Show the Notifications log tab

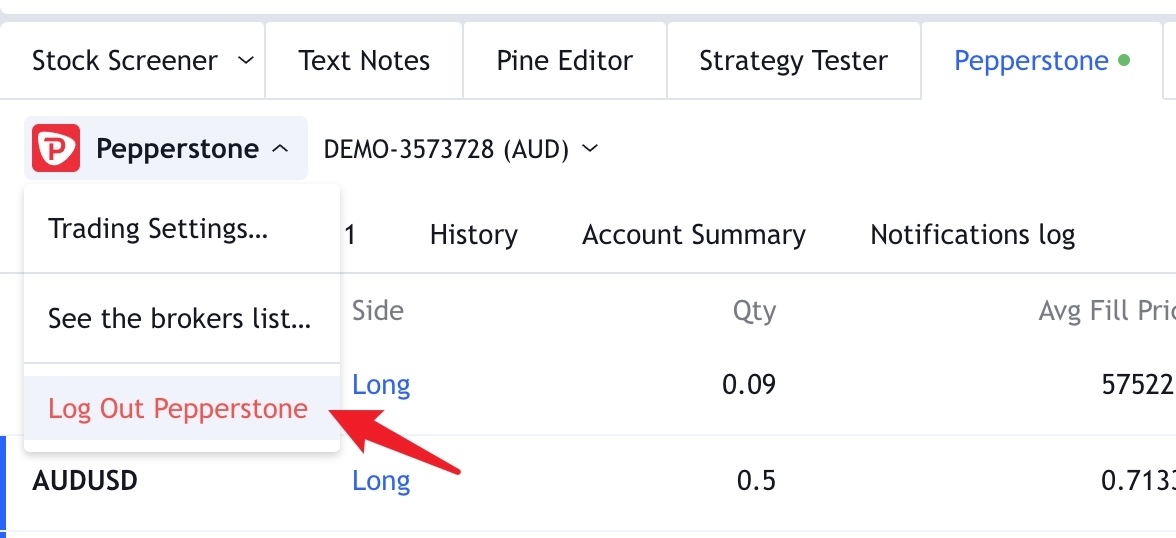(x=973, y=235)
